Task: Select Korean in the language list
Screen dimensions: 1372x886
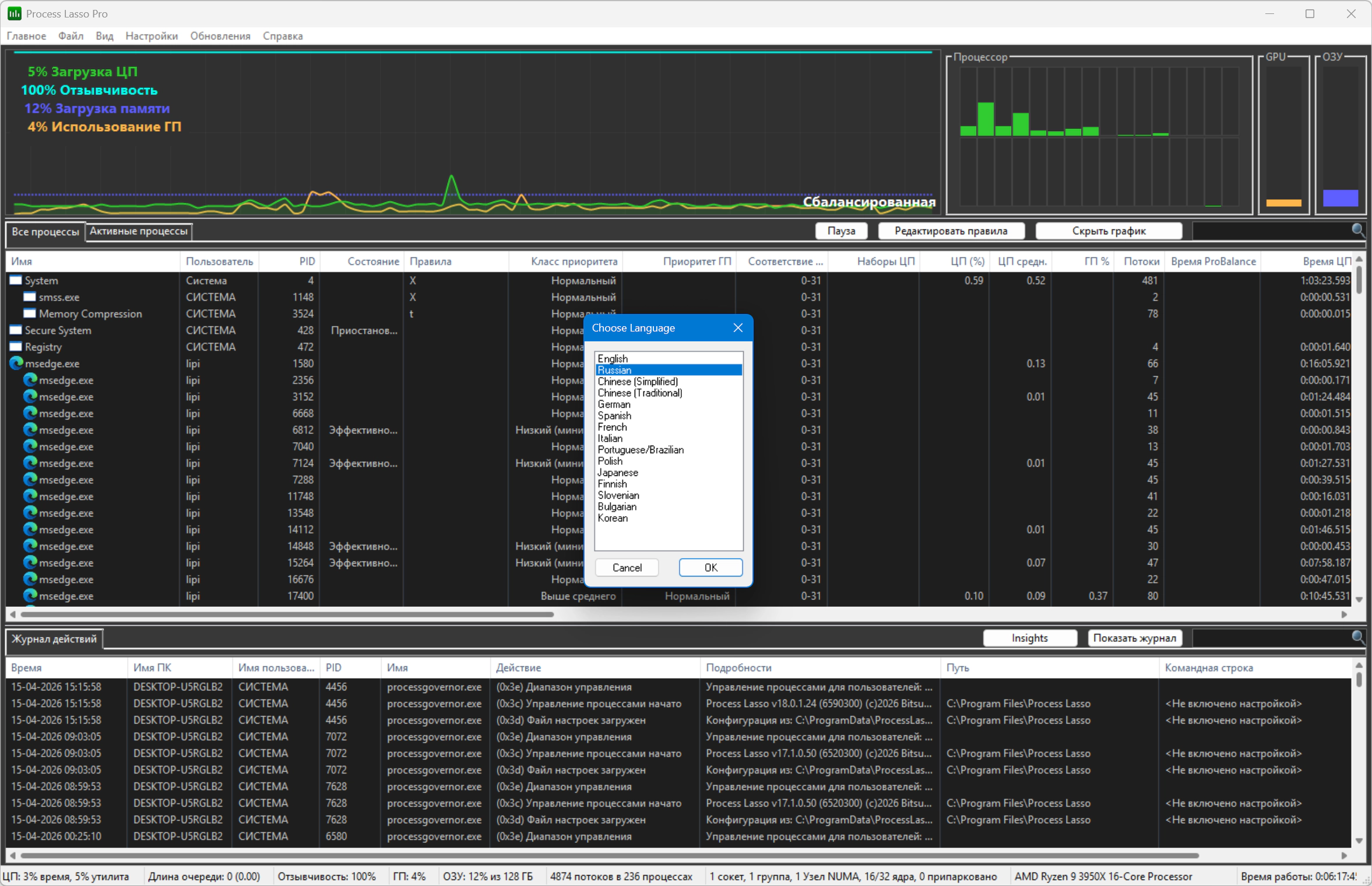Action: [613, 518]
